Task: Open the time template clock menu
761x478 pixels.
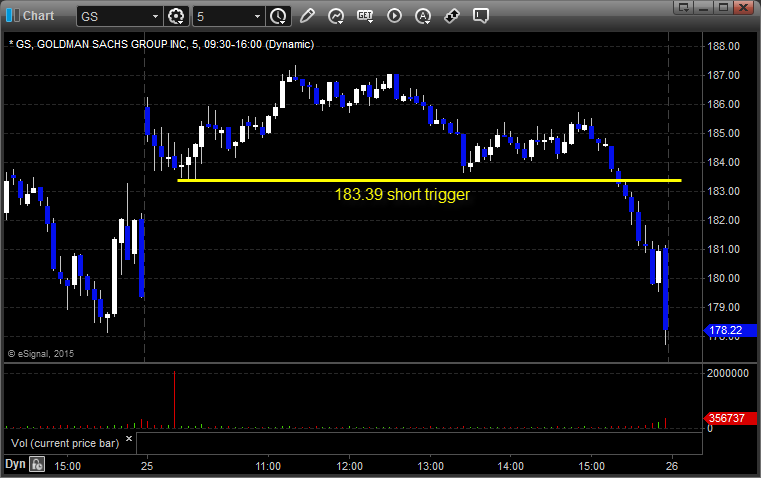Action: coord(278,16)
